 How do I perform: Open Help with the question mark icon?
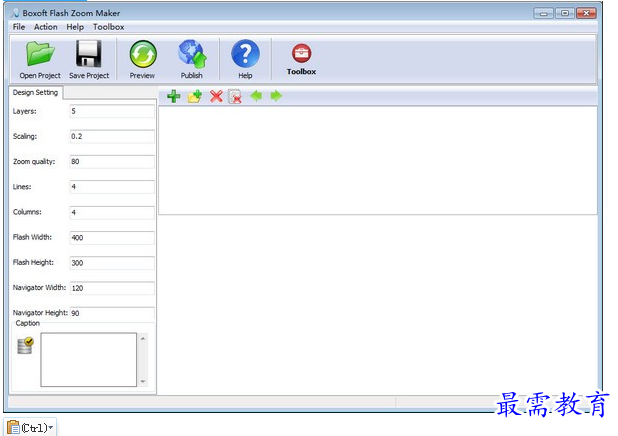pos(245,54)
